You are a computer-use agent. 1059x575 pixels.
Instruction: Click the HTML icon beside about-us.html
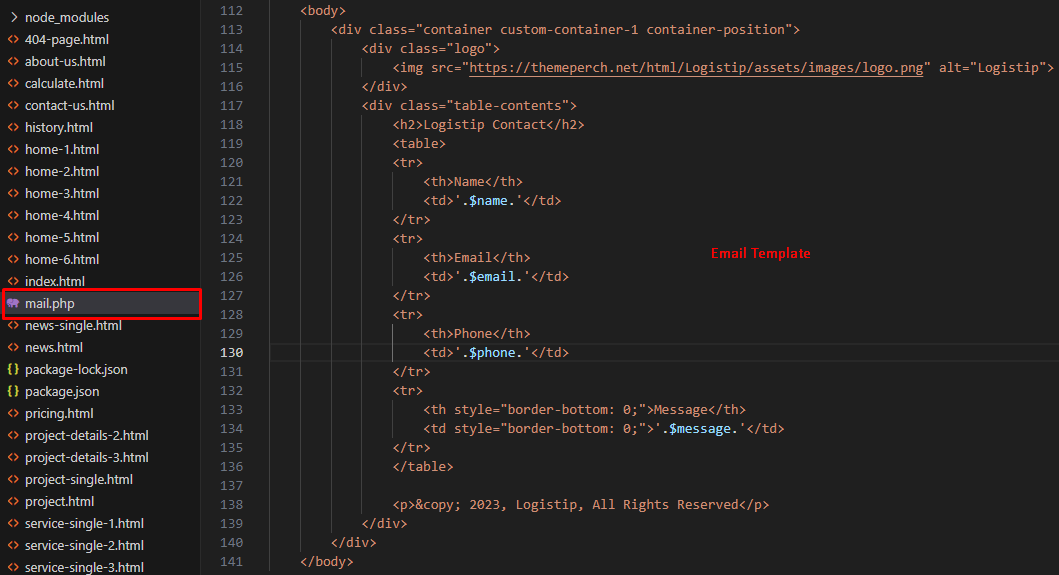[x=13, y=61]
